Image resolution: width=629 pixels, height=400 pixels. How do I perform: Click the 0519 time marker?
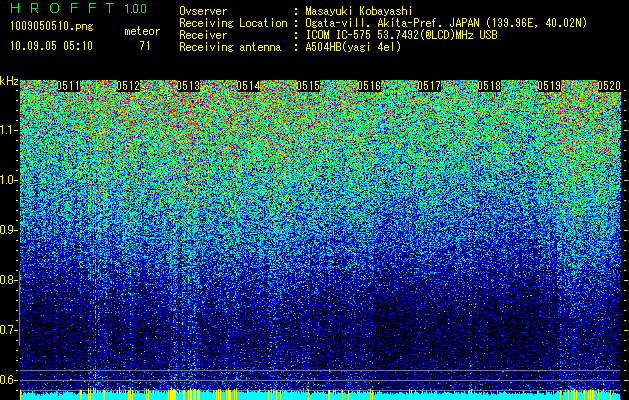549,86
